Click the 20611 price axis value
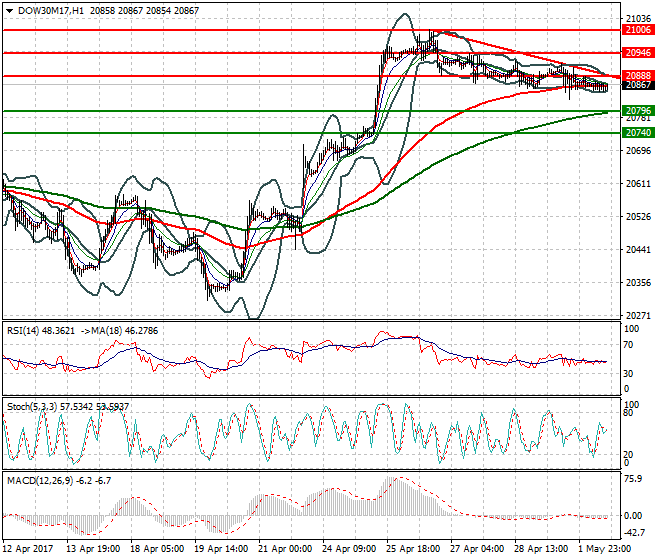 tap(638, 184)
